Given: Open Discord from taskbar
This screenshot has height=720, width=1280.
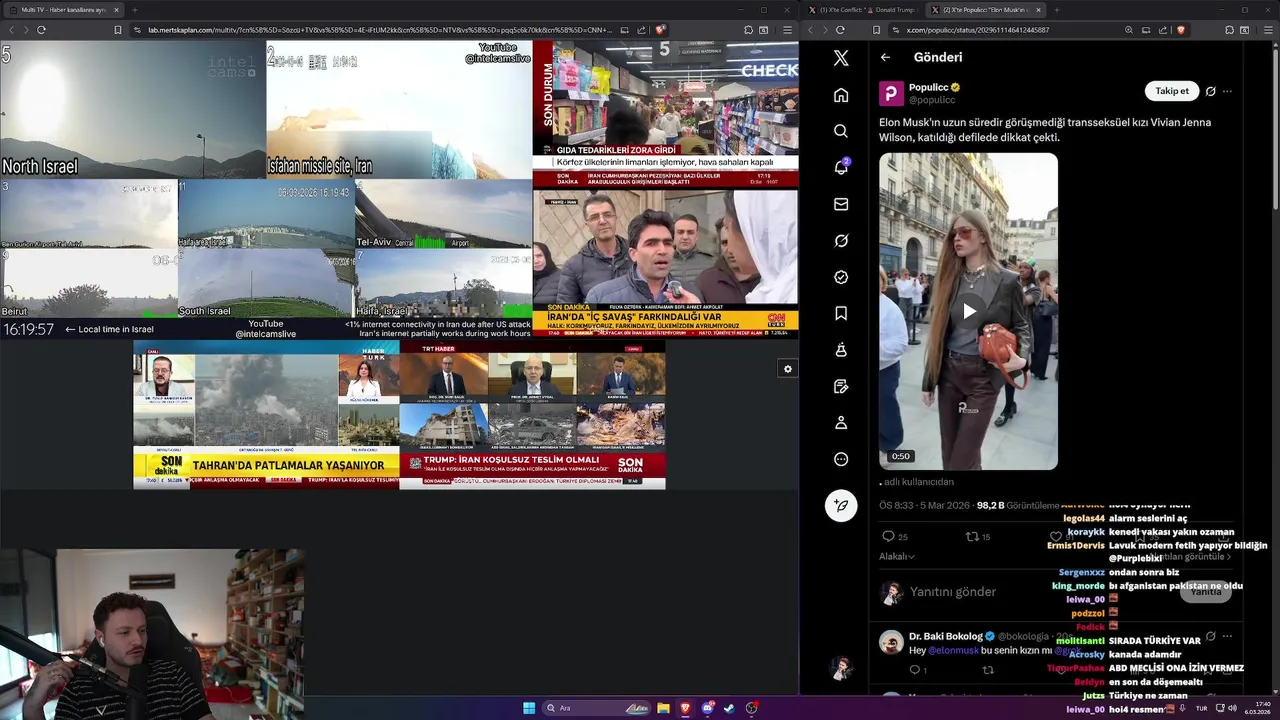Looking at the screenshot, I should pyautogui.click(x=707, y=708).
